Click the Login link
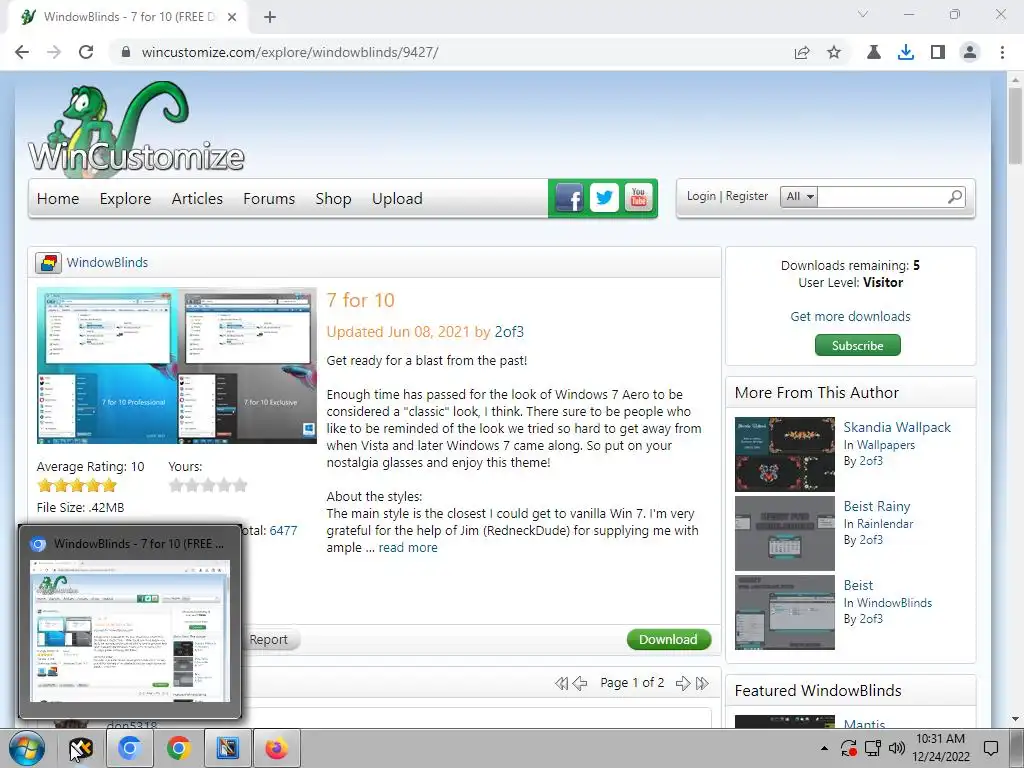Screen dimensions: 1024x768 coord(701,196)
